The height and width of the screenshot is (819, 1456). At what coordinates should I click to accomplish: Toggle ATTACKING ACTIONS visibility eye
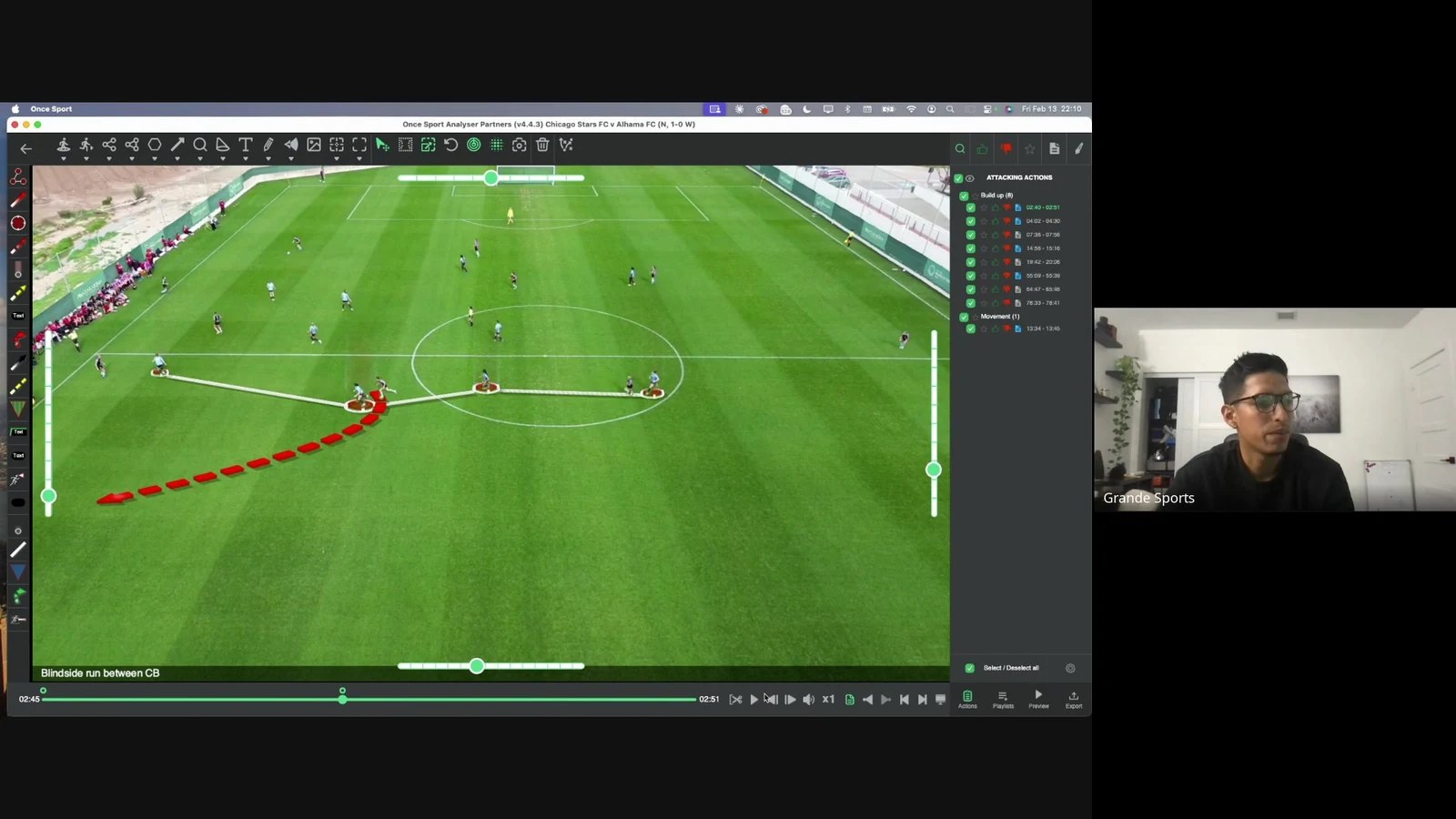(970, 178)
